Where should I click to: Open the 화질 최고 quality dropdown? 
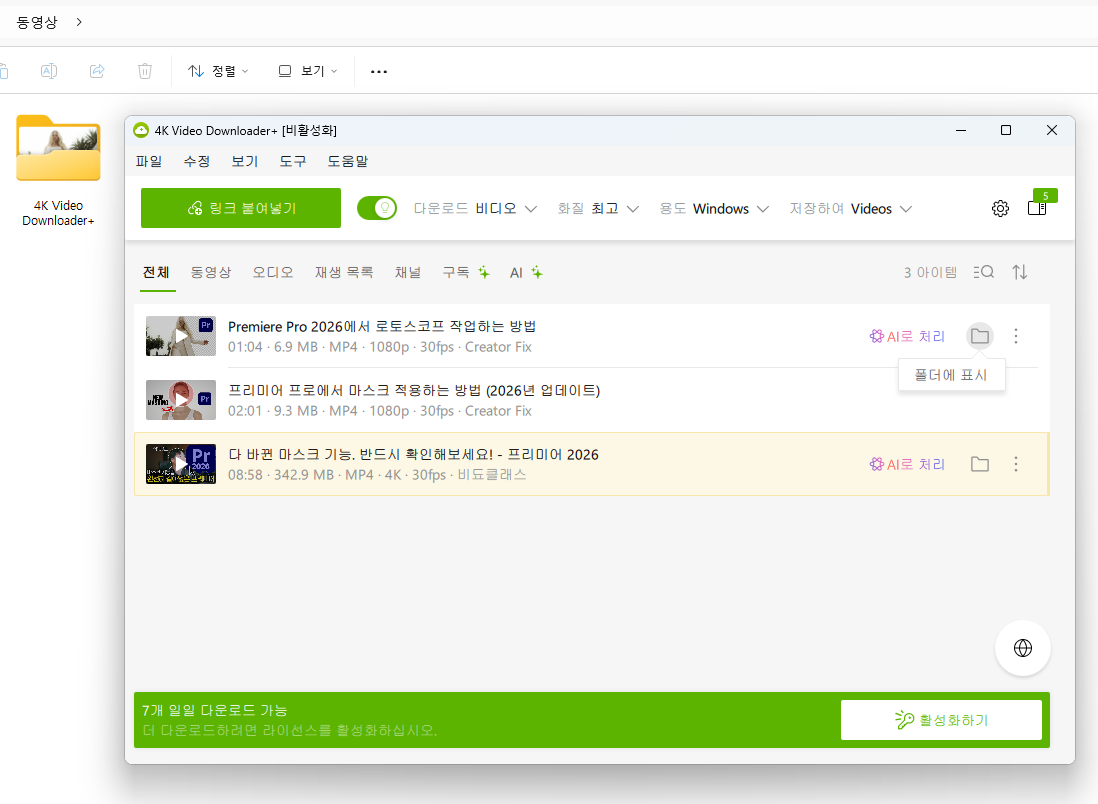pos(598,209)
